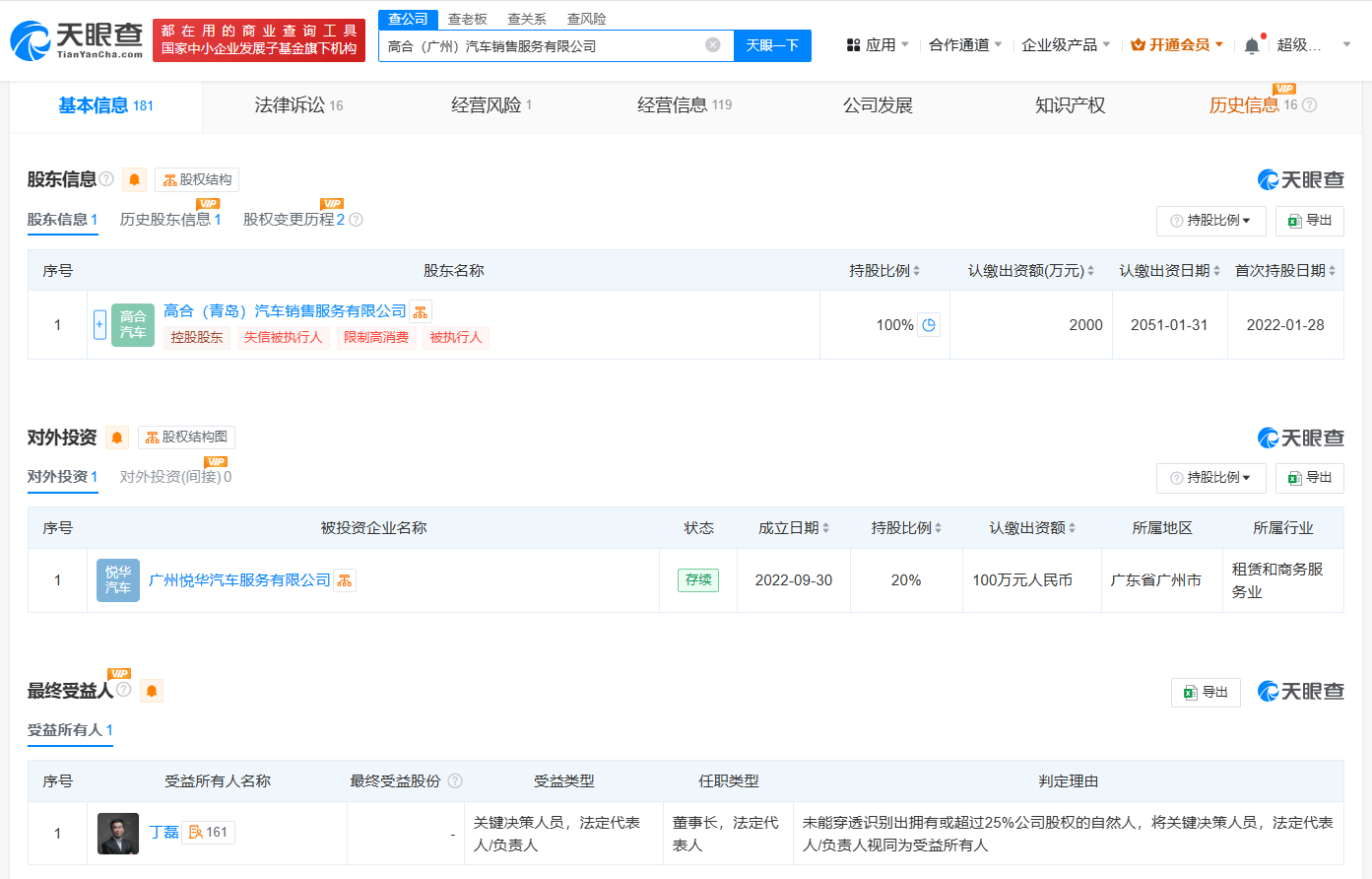The width and height of the screenshot is (1372, 879).
Task: Open notifications bell in the top bar
Action: pyautogui.click(x=1252, y=45)
